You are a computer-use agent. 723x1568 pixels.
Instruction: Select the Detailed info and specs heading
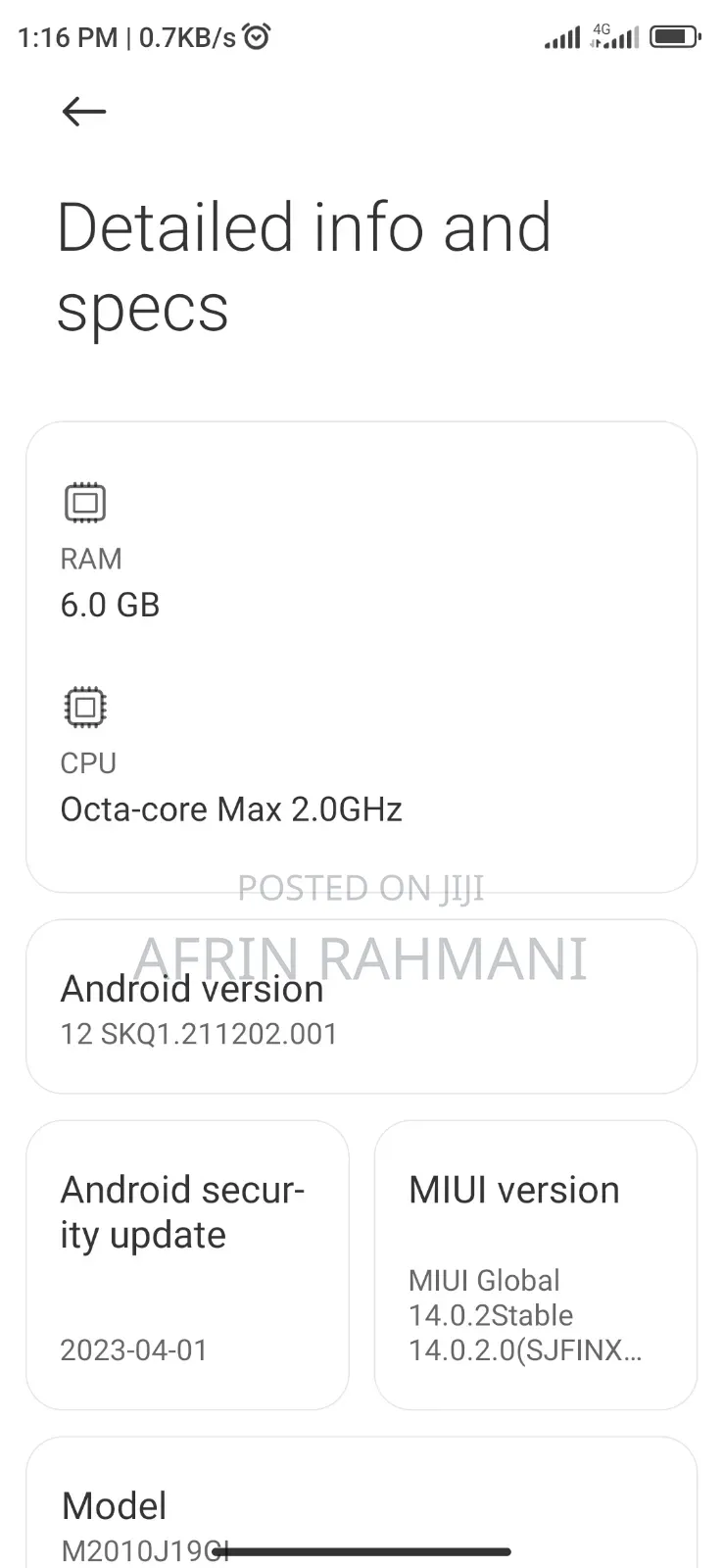click(306, 267)
